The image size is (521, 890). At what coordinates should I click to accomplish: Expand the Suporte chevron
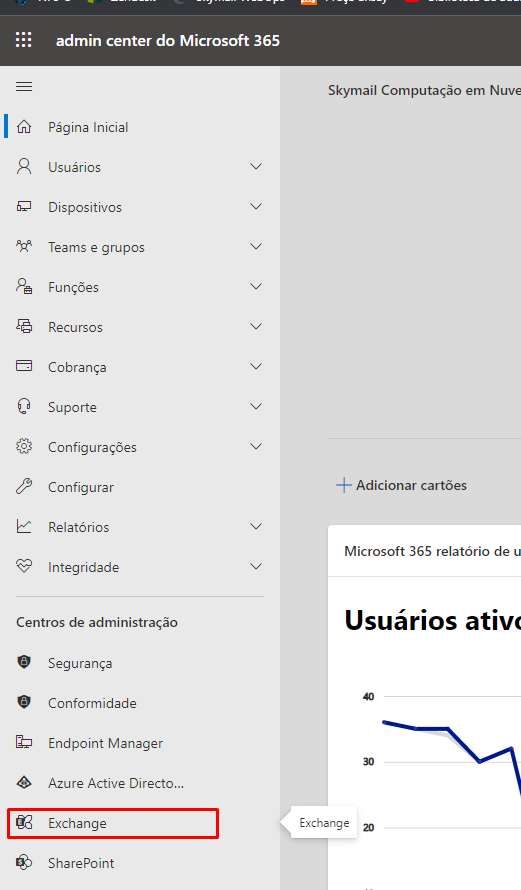[257, 406]
